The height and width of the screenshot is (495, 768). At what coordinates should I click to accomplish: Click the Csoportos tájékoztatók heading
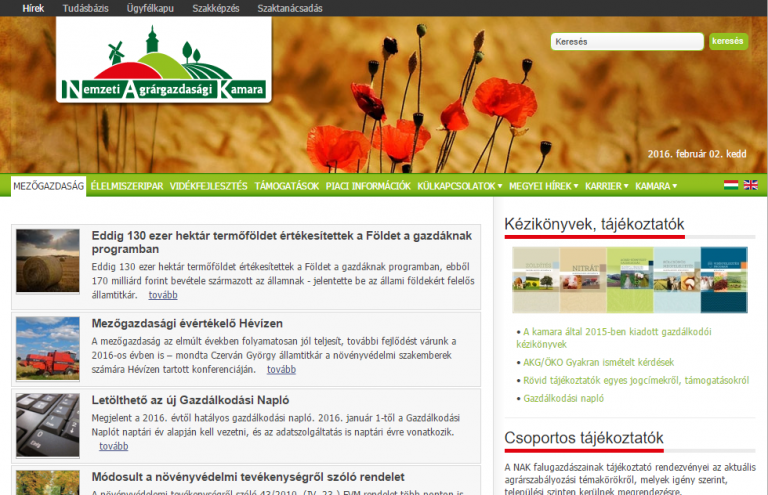tap(584, 437)
